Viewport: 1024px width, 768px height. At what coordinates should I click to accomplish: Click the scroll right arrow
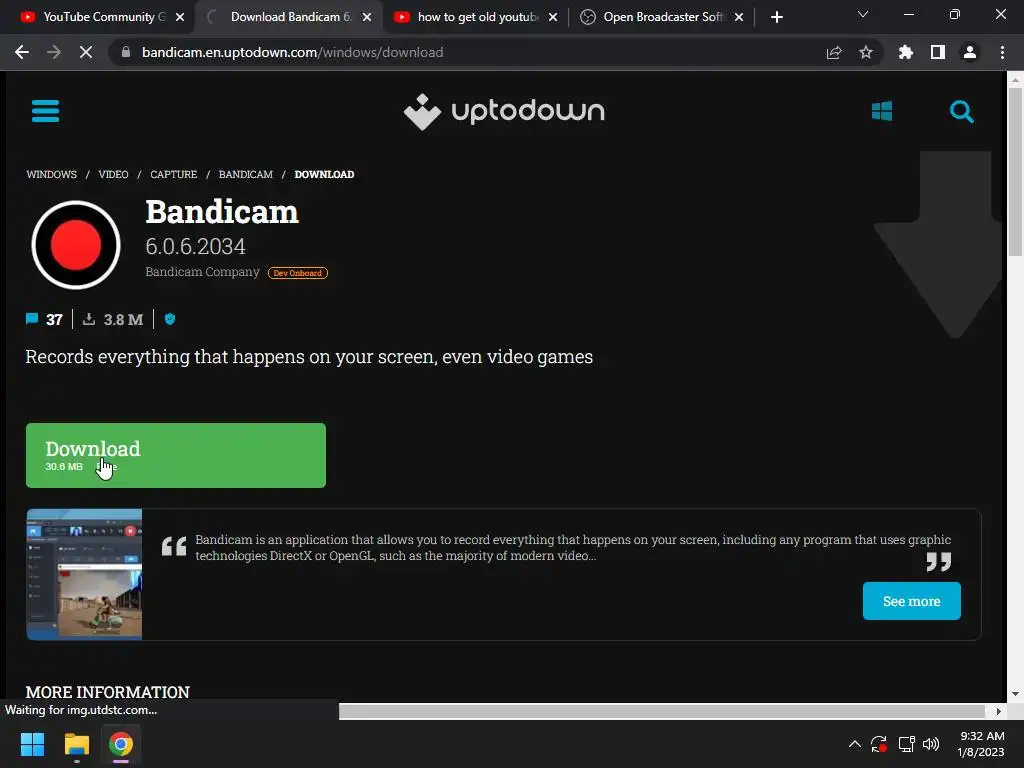tap(998, 711)
